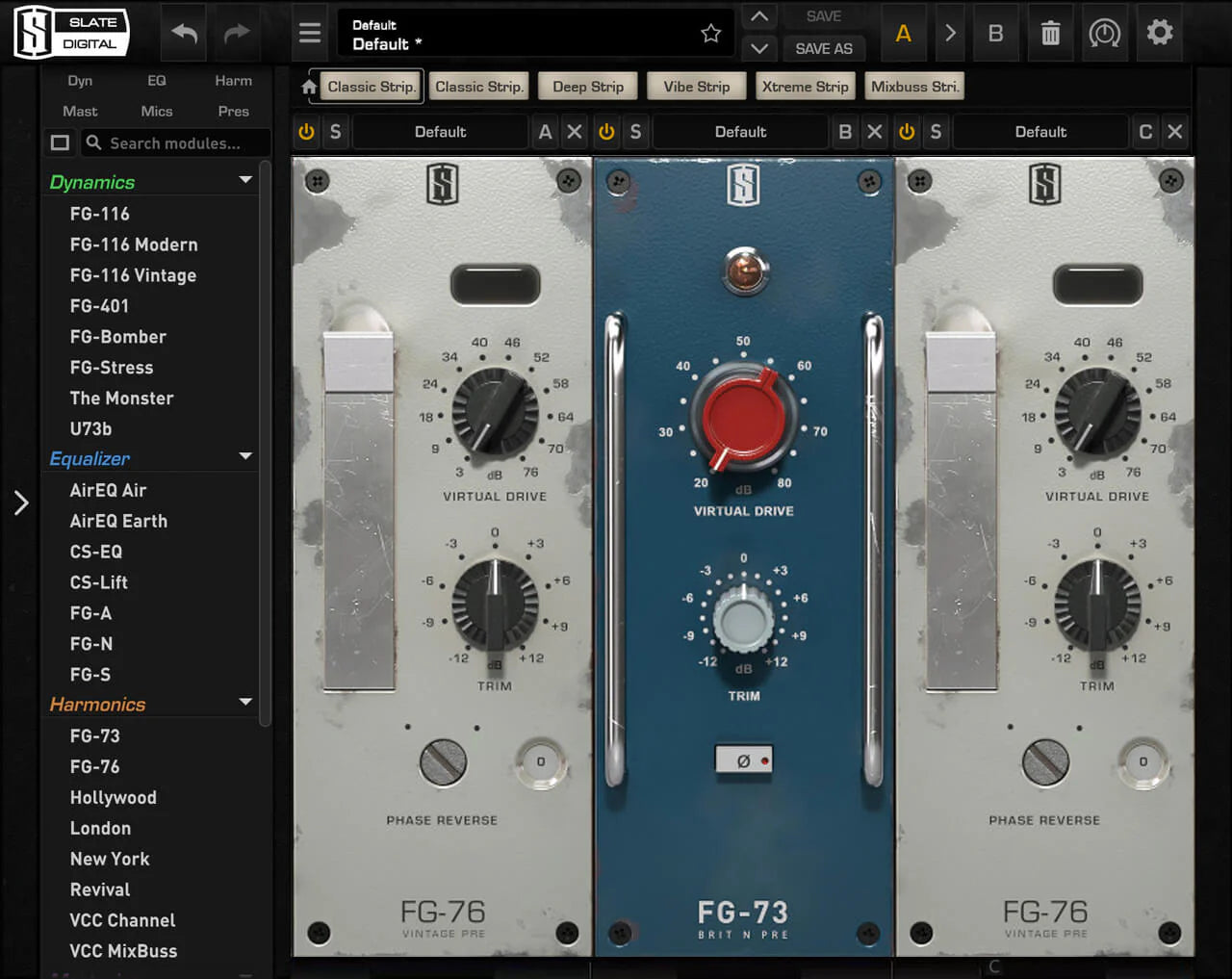
Task: Select VCC Channel module
Action: (x=122, y=920)
